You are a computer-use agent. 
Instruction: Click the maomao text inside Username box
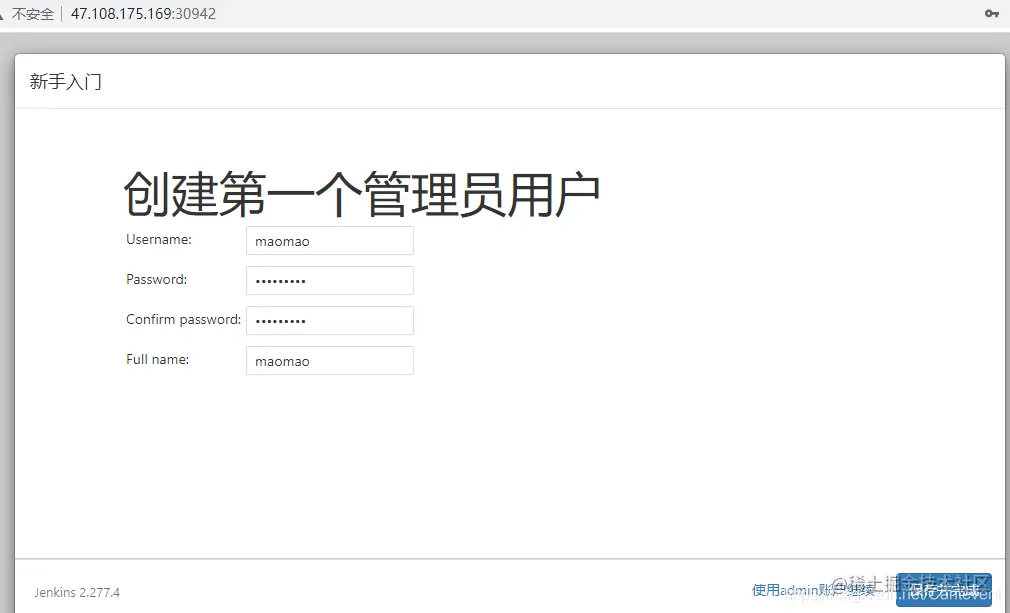point(285,241)
